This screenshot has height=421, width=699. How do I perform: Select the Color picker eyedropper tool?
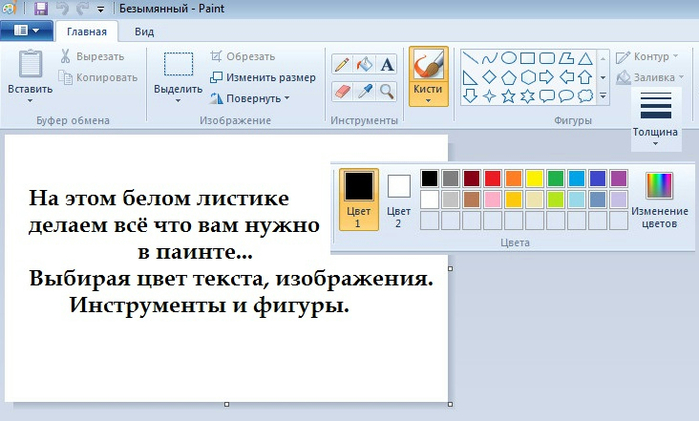coord(364,92)
